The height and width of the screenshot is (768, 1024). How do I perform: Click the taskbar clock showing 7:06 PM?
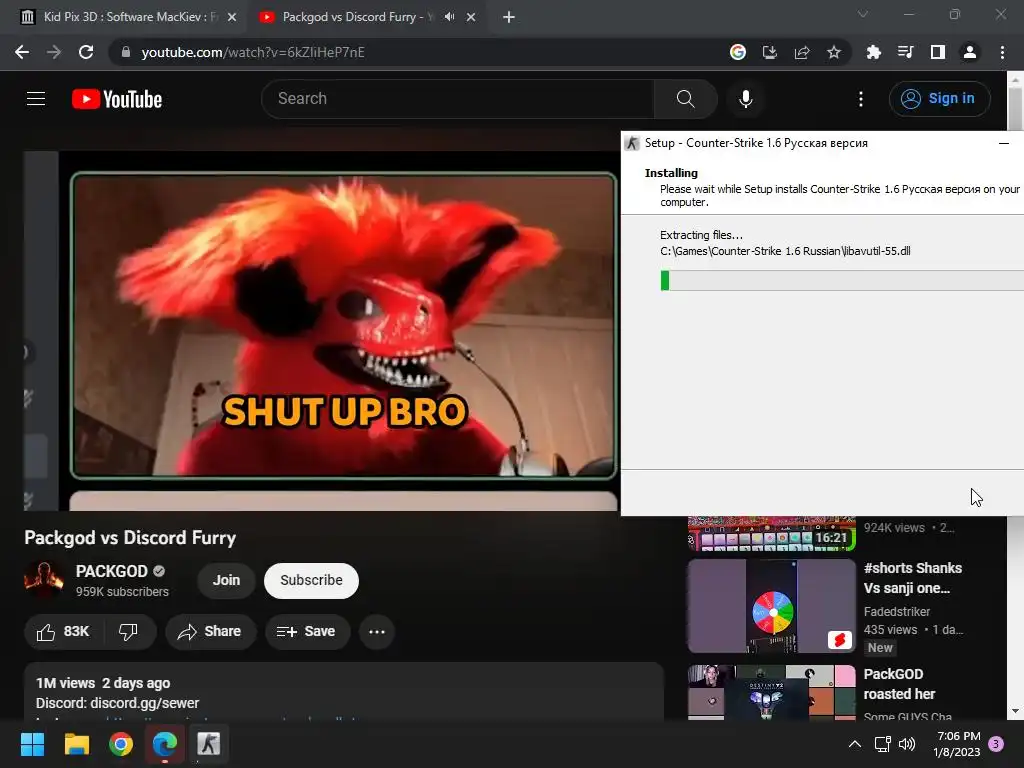[x=957, y=744]
